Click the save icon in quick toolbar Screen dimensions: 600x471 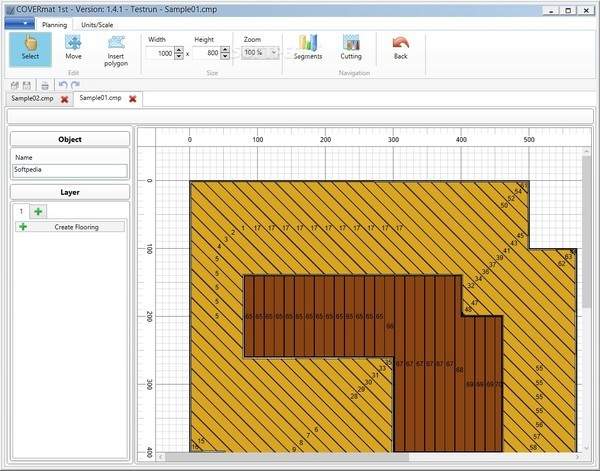(x=28, y=85)
